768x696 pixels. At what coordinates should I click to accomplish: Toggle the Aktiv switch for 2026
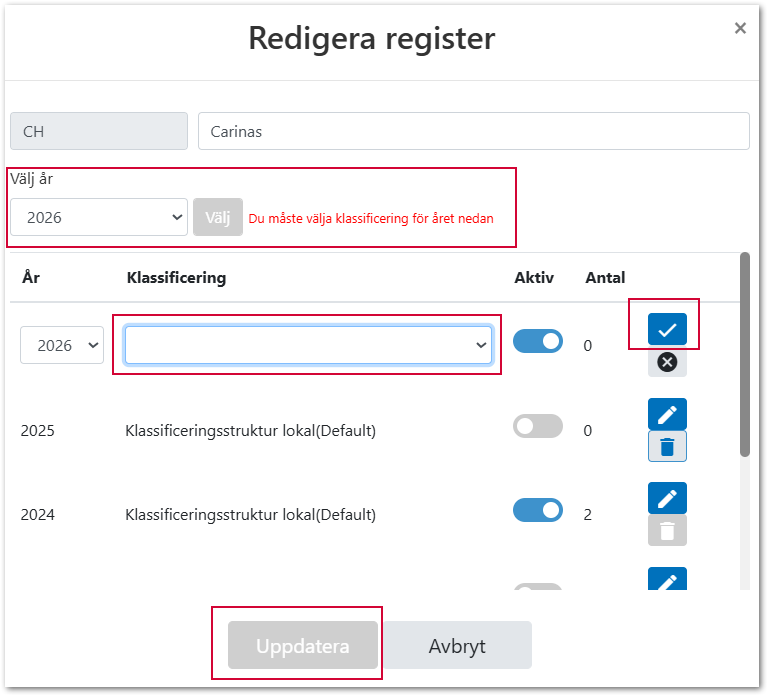[x=538, y=342]
